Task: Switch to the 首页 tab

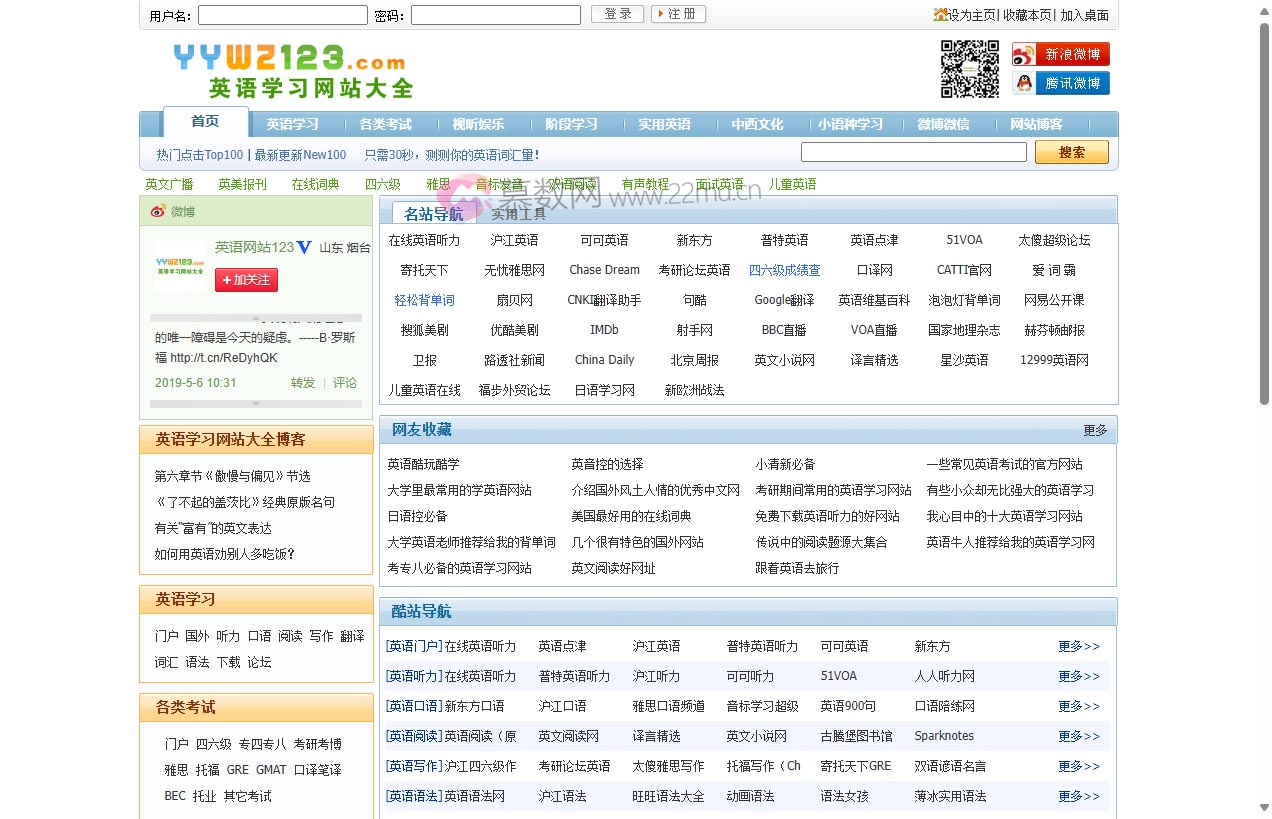Action: pos(203,123)
